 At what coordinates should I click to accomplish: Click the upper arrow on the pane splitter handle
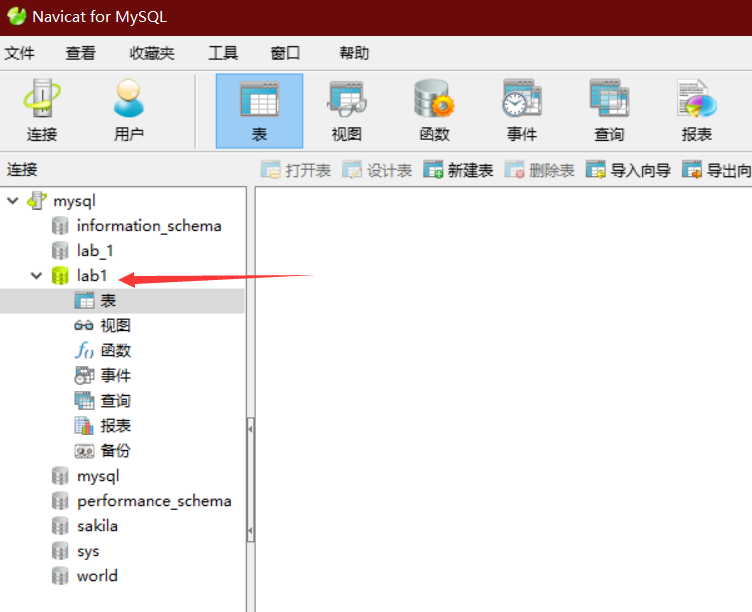pos(250,429)
